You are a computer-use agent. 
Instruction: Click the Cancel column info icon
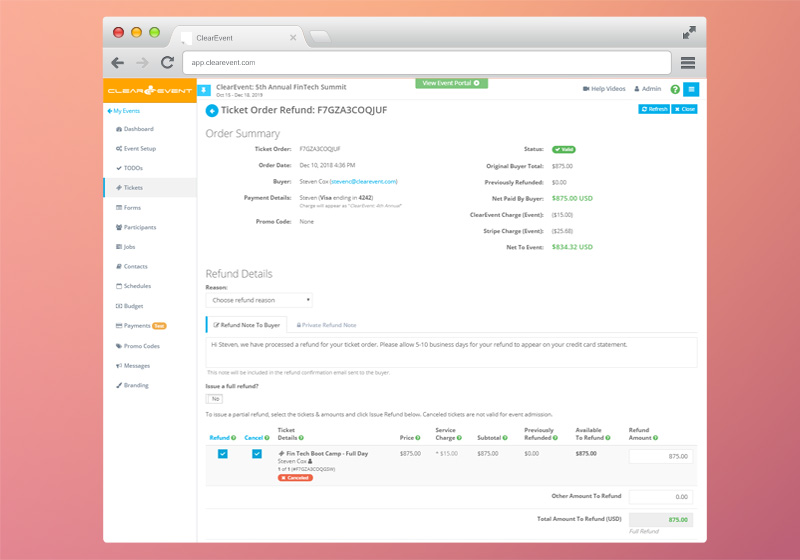click(267, 438)
